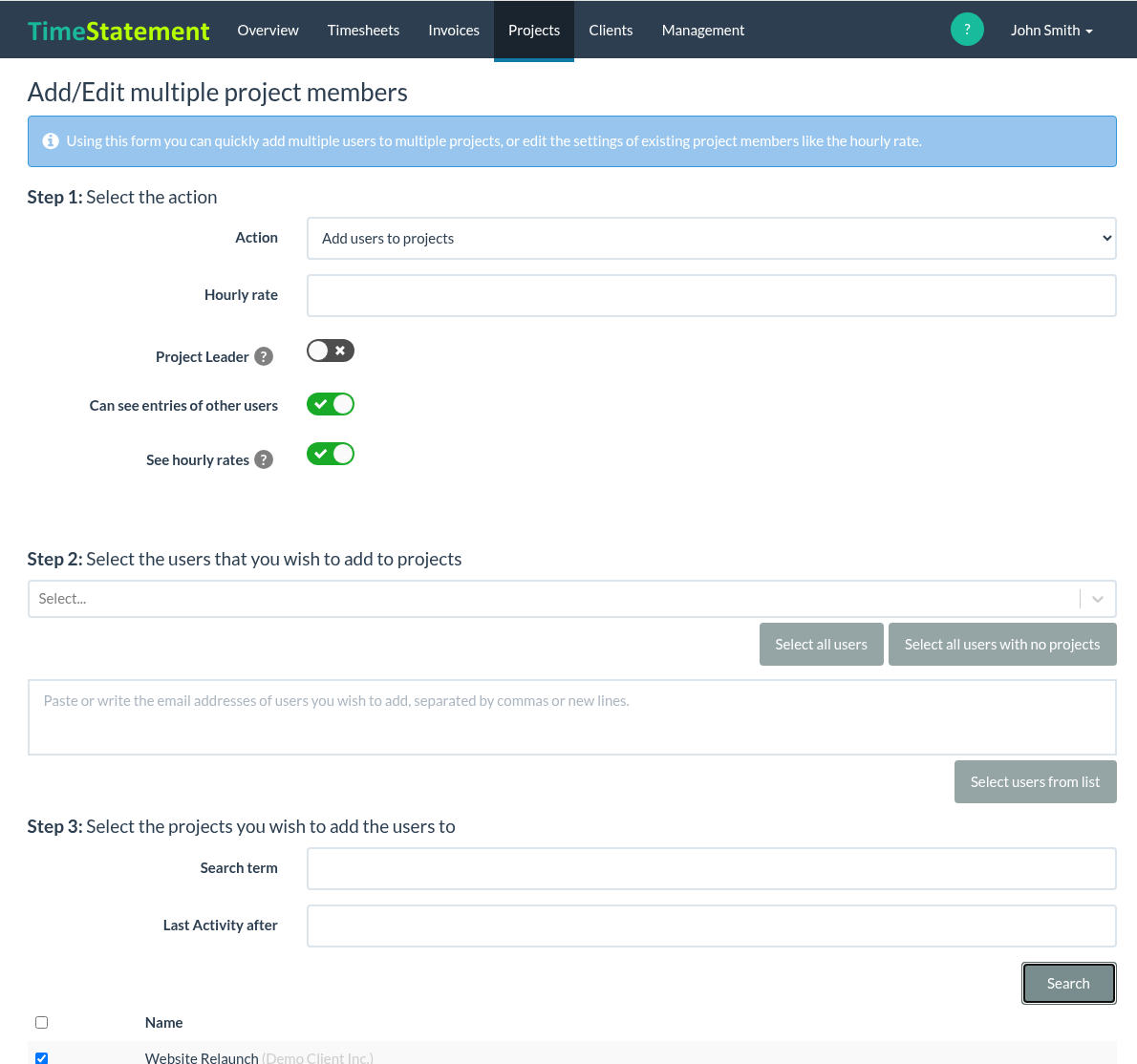Click the Name column header
This screenshot has width=1137, height=1064.
click(x=164, y=1023)
